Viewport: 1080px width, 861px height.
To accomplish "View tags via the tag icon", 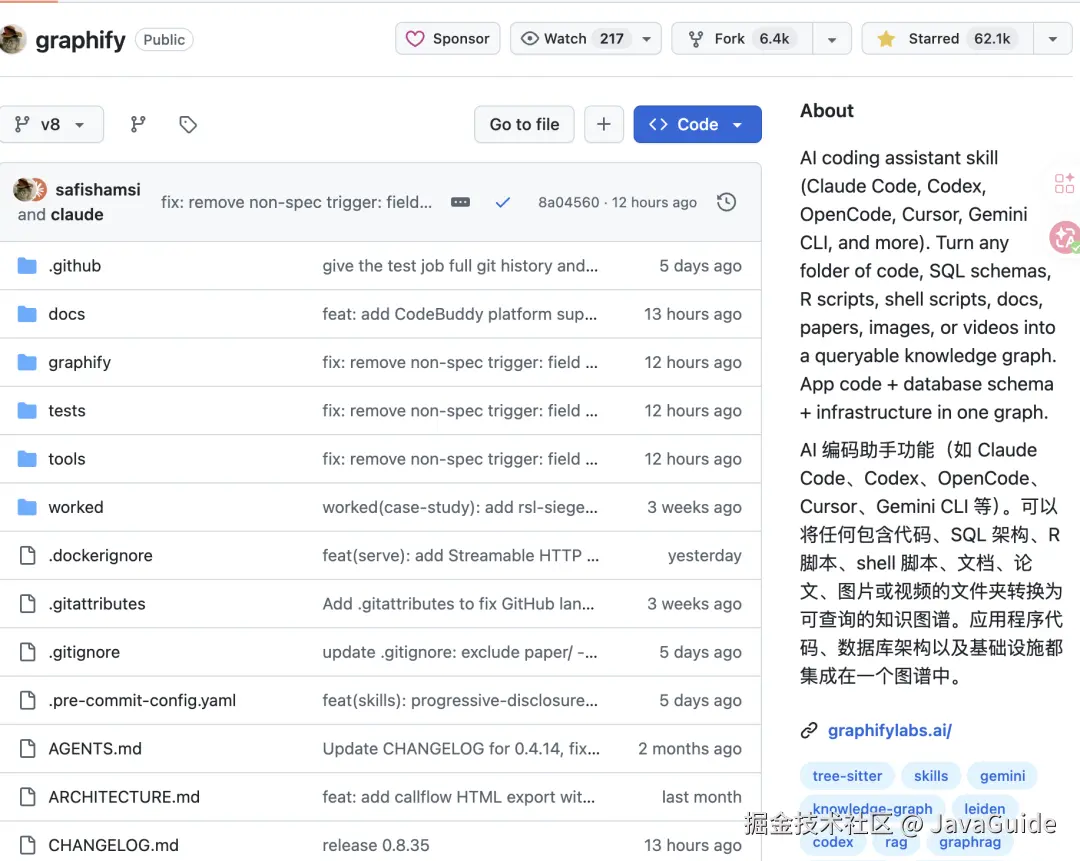I will [188, 124].
